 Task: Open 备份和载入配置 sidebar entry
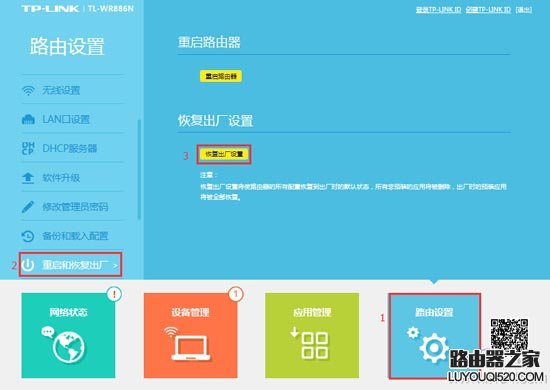pyautogui.click(x=72, y=236)
